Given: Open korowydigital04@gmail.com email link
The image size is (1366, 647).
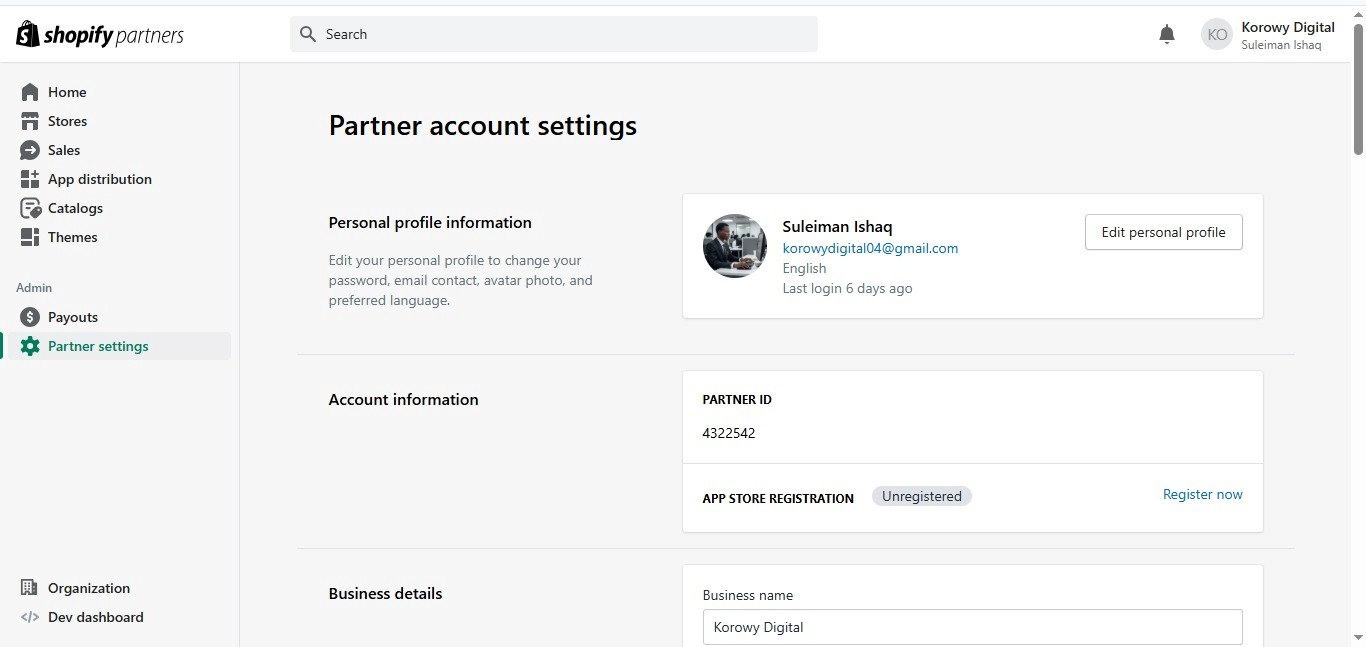Looking at the screenshot, I should [x=870, y=248].
